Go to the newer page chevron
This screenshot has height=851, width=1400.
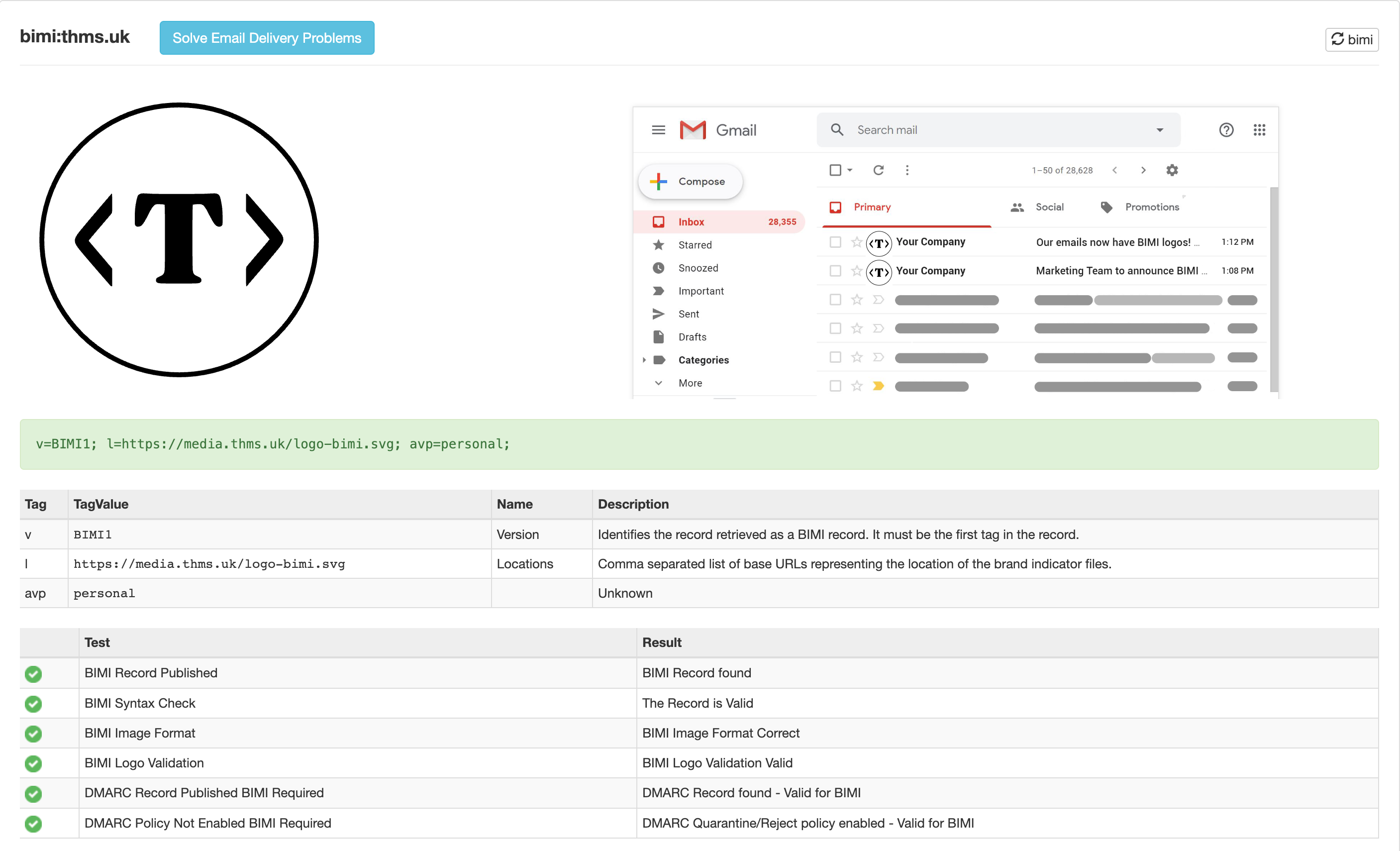pyautogui.click(x=1115, y=170)
